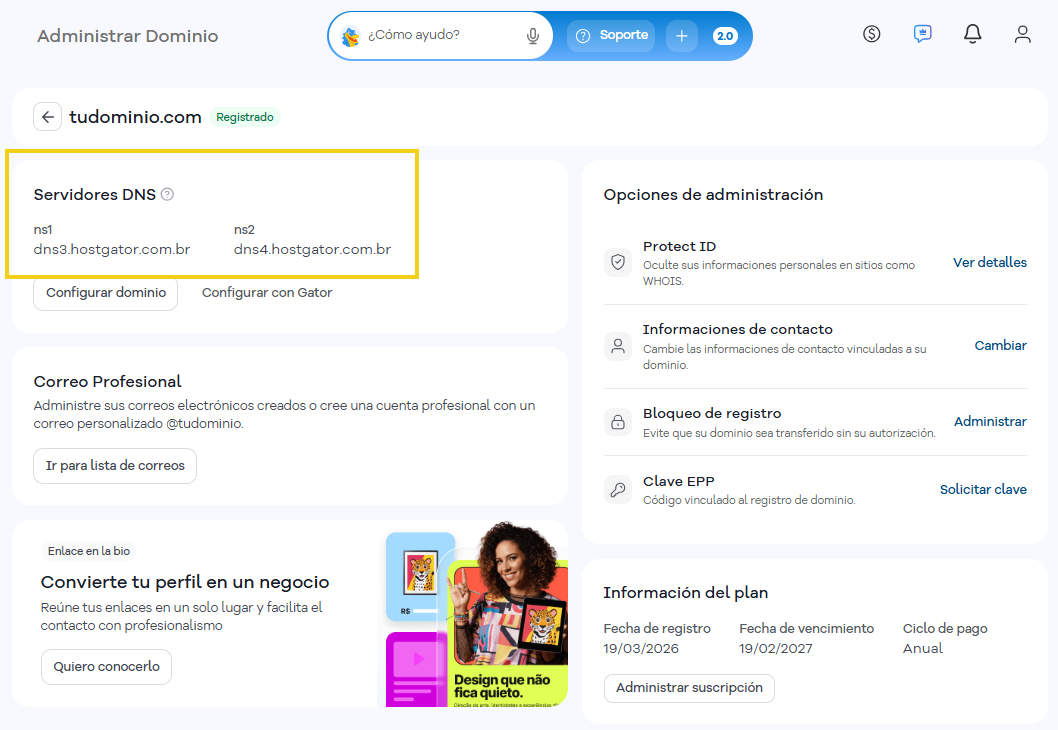1058x730 pixels.
Task: Click Configurar dominio button
Action: point(106,293)
